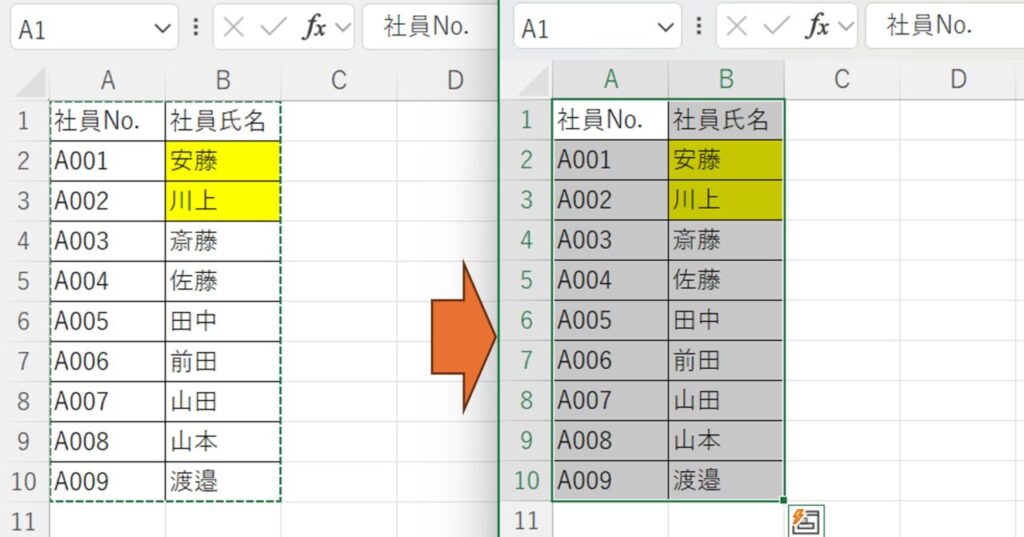Click cell 山本 in right window
This screenshot has height=537, width=1024.
click(x=726, y=440)
